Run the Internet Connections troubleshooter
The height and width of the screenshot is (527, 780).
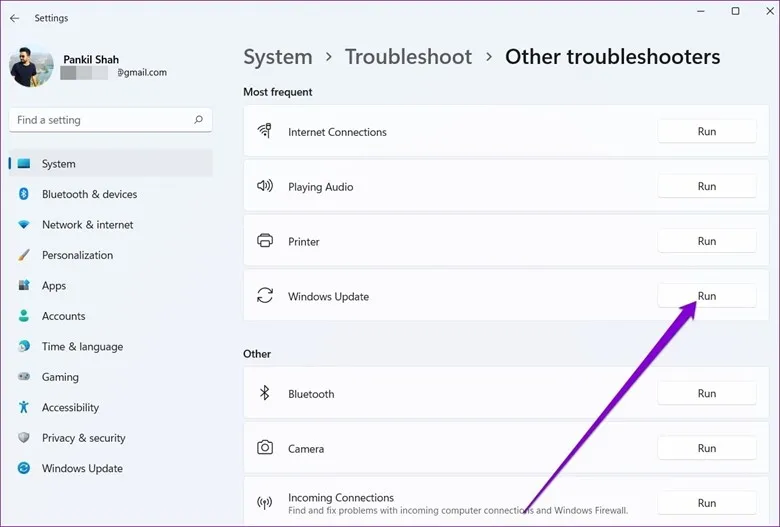pyautogui.click(x=706, y=131)
